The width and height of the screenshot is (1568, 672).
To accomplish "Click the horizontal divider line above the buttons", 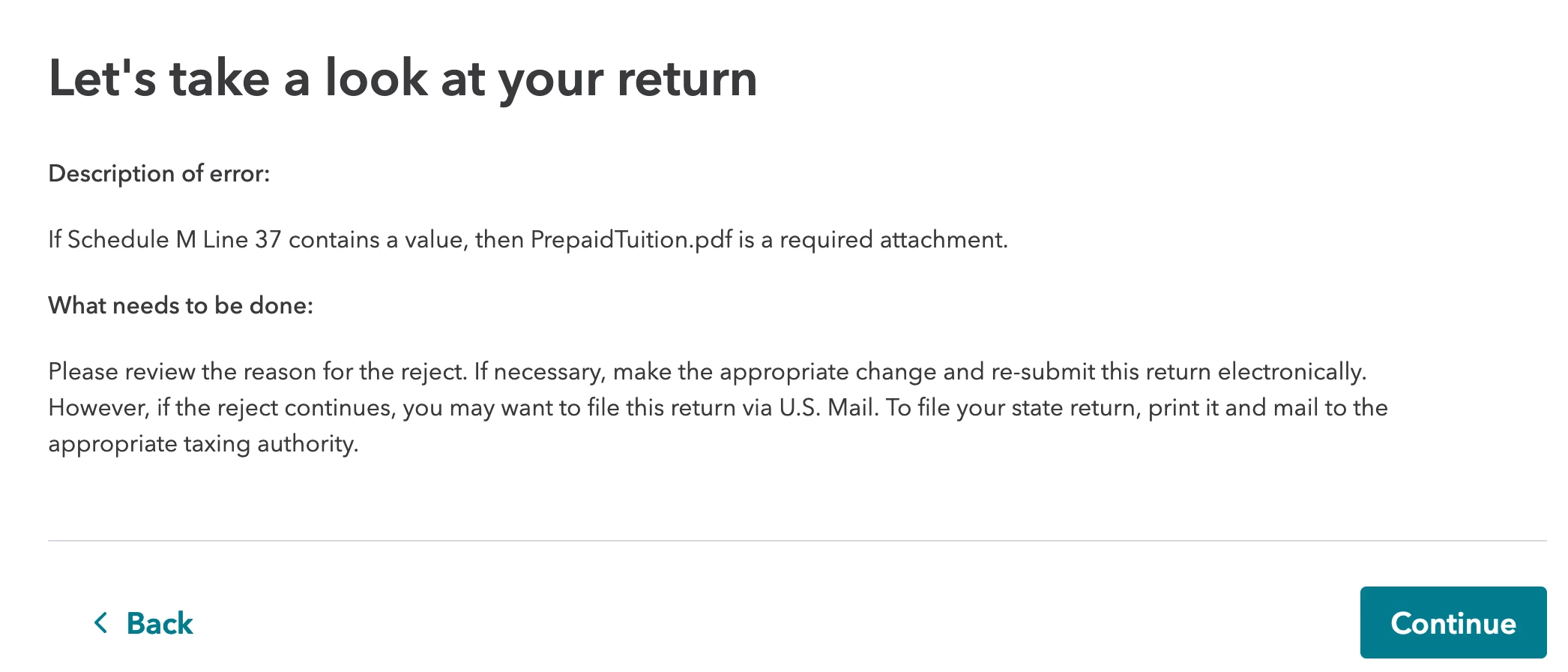I will [797, 540].
